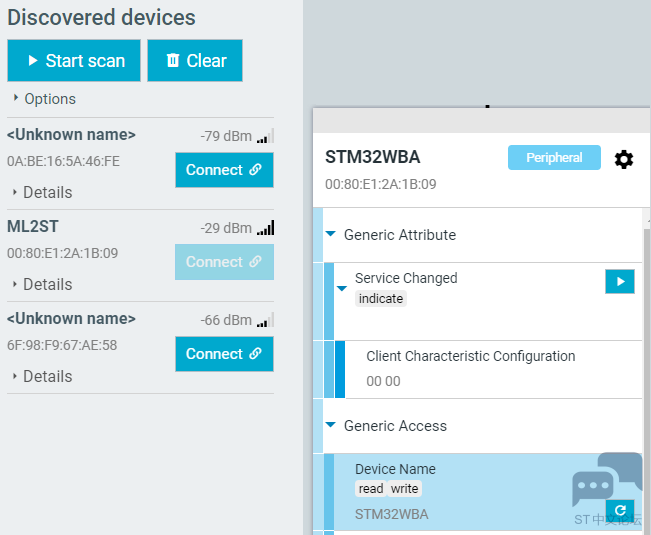The width and height of the screenshot is (651, 535).
Task: Click the read property tag
Action: (x=371, y=489)
